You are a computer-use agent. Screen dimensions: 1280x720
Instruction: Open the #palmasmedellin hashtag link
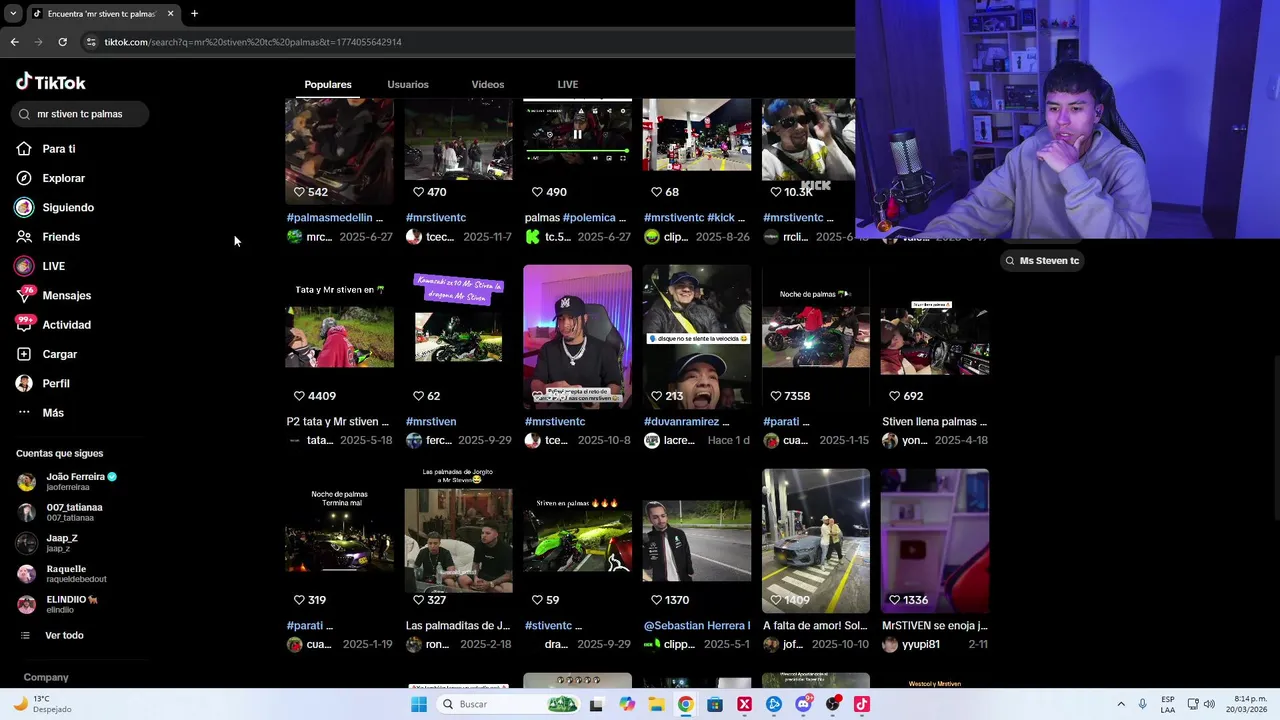pos(329,217)
